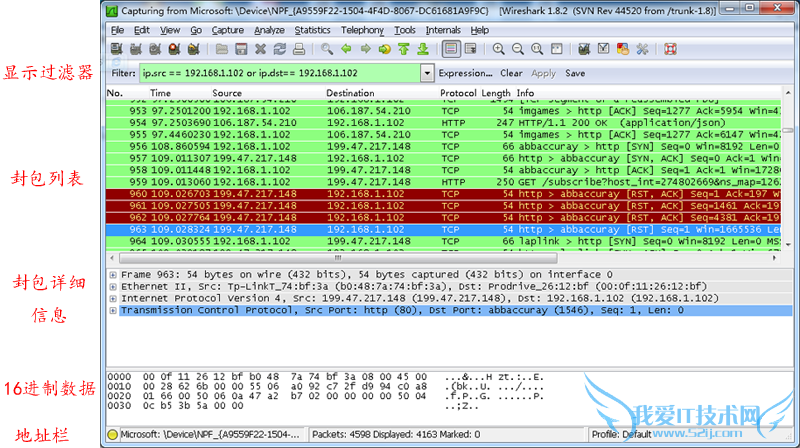Viewport: 800px width, 448px height.
Task: Open the capture interfaces list icon
Action: tap(117, 49)
